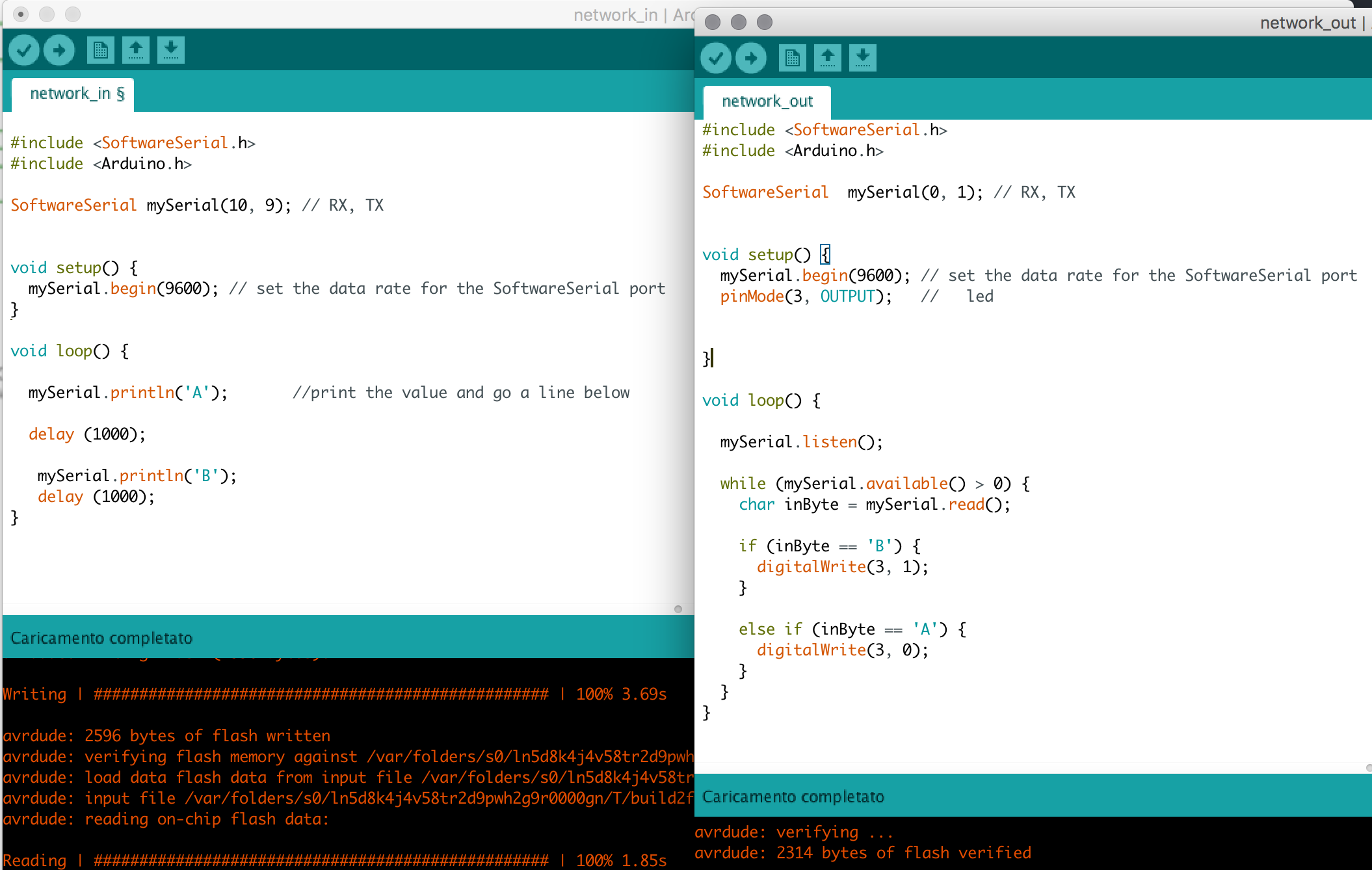Click 'pinMode(3, OUTPUT);' line
The width and height of the screenshot is (1372, 870).
coord(806,297)
